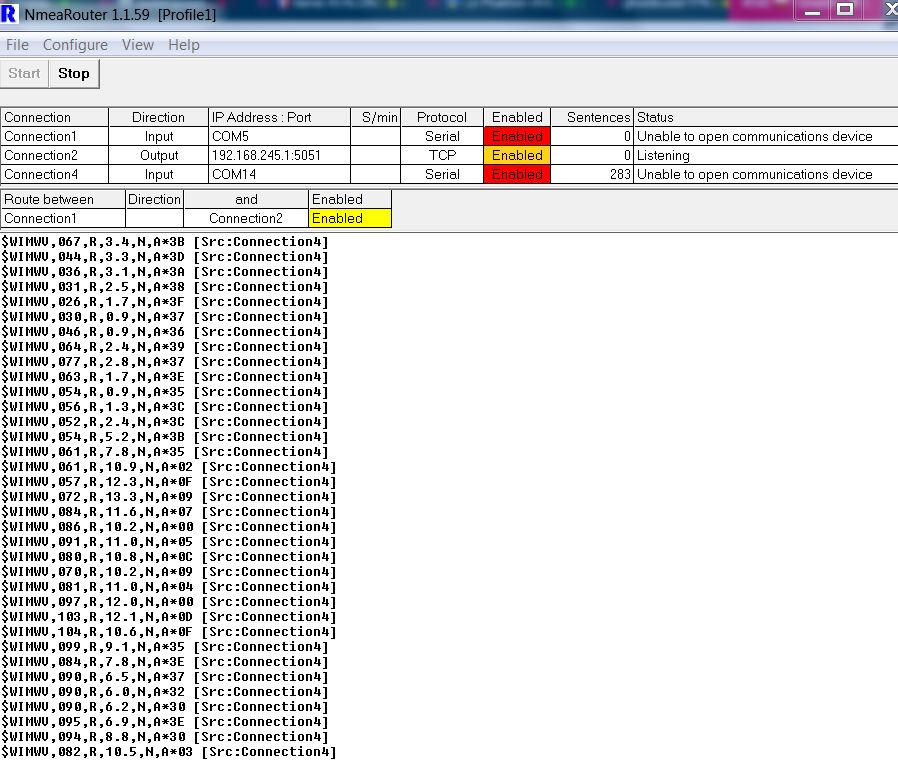
Task: Toggle Enabled status for Connection2
Action: coord(517,155)
